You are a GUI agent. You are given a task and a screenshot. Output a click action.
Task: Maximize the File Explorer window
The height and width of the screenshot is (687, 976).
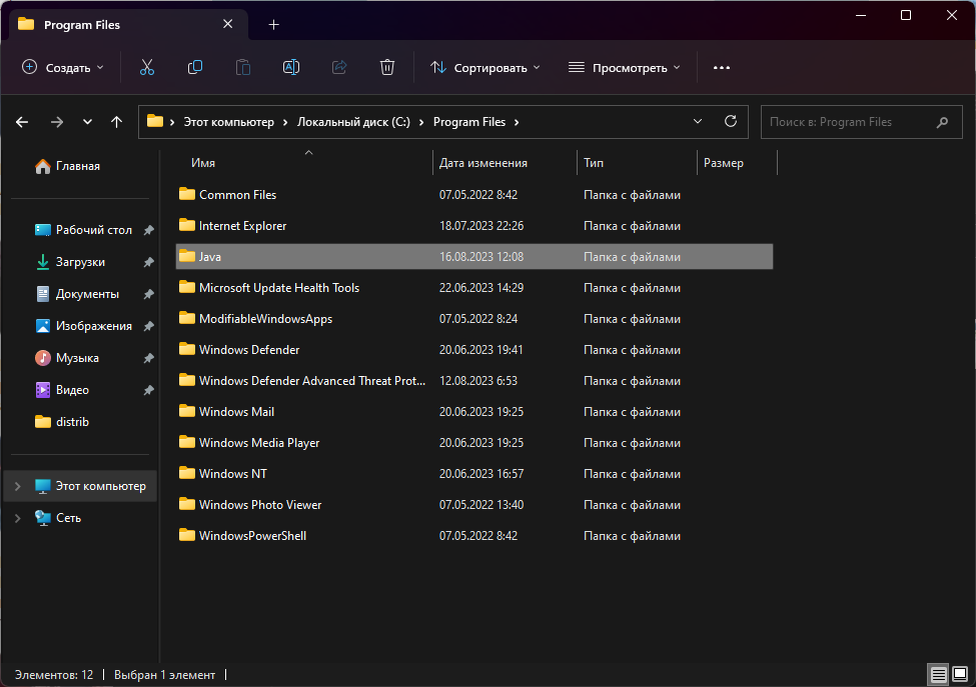coord(906,15)
